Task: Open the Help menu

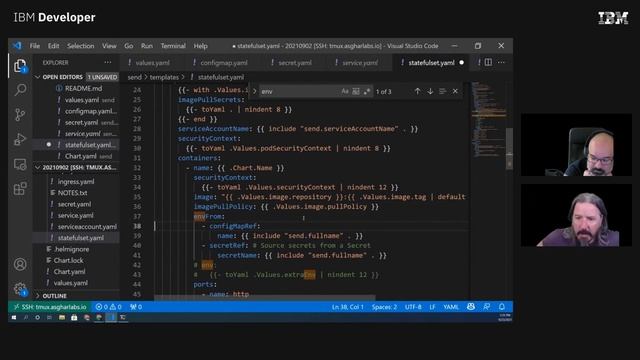Action: point(200,46)
